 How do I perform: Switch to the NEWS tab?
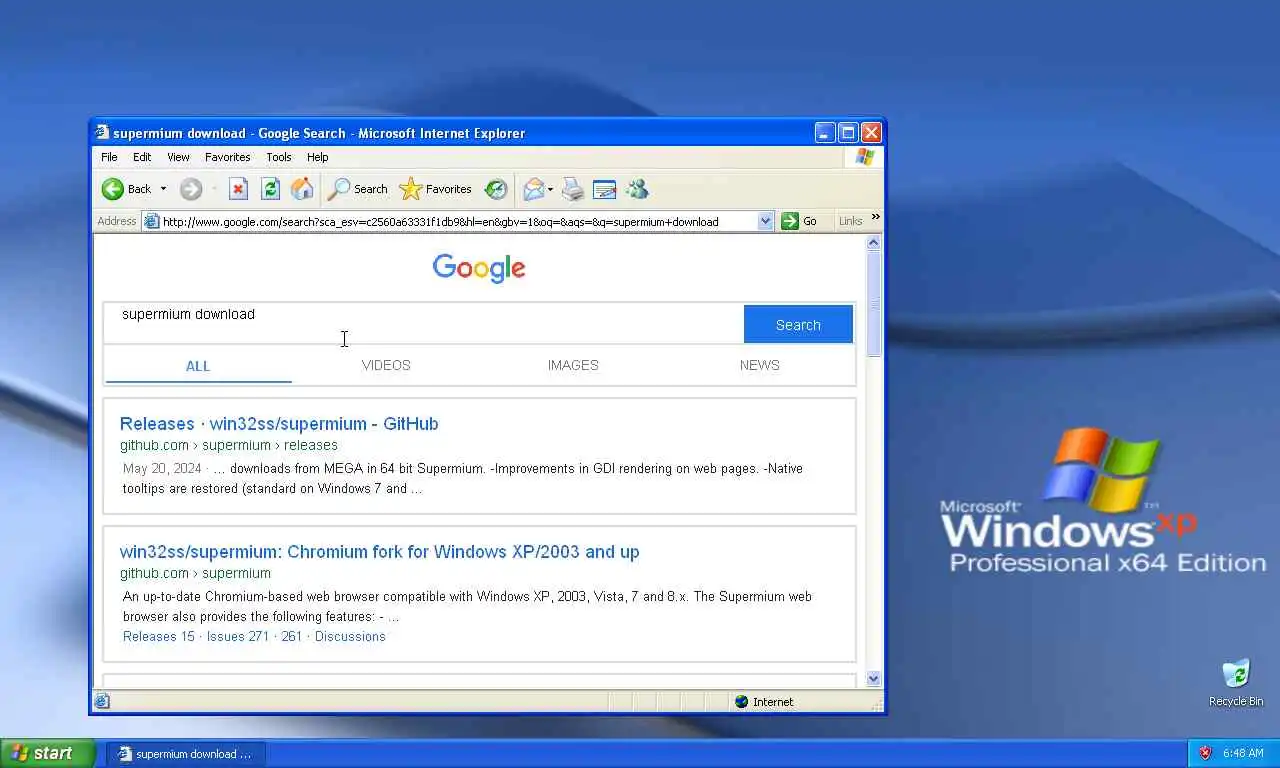(760, 365)
